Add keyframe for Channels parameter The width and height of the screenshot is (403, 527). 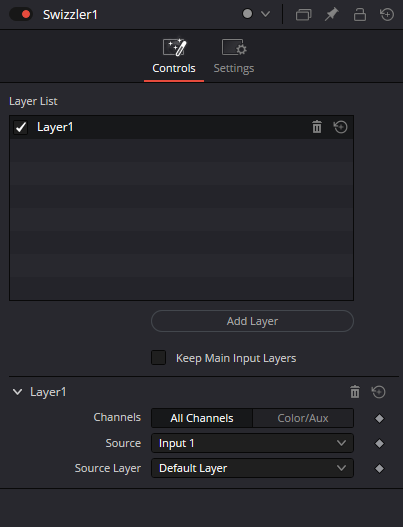pos(379,418)
